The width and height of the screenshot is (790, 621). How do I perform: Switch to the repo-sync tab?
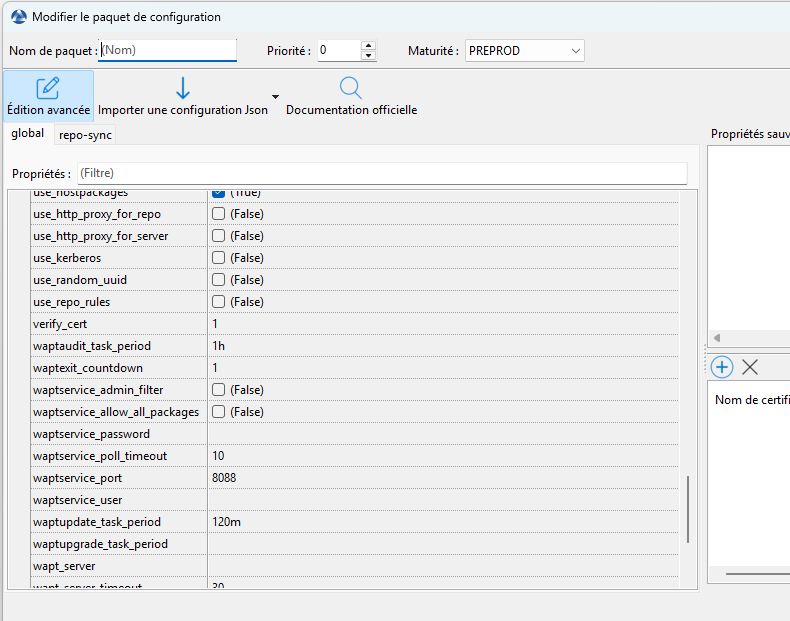86,135
